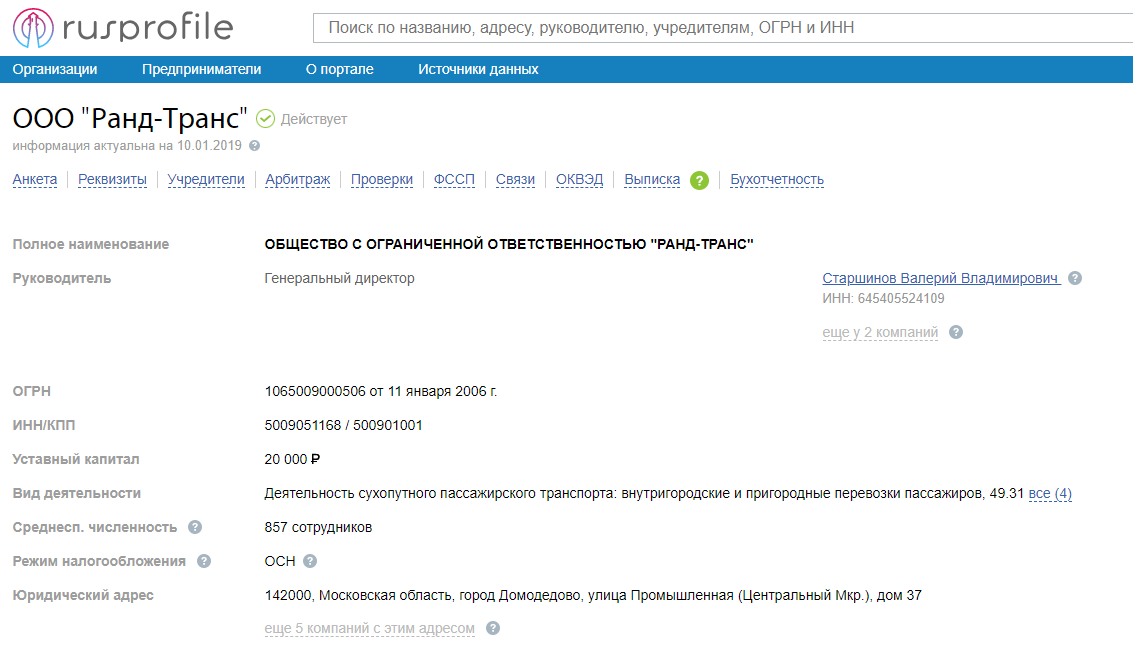Jump to the Проверки section
Viewport: 1133px width, 658px height.
[x=382, y=179]
